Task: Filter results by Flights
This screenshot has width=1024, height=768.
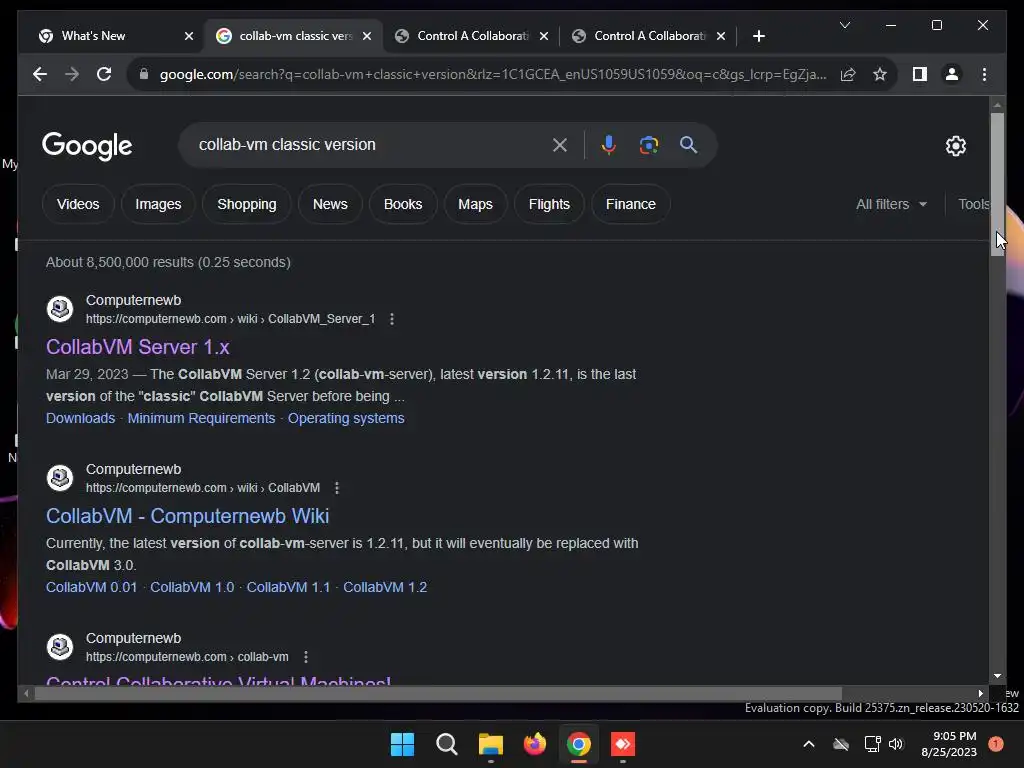Action: point(549,204)
